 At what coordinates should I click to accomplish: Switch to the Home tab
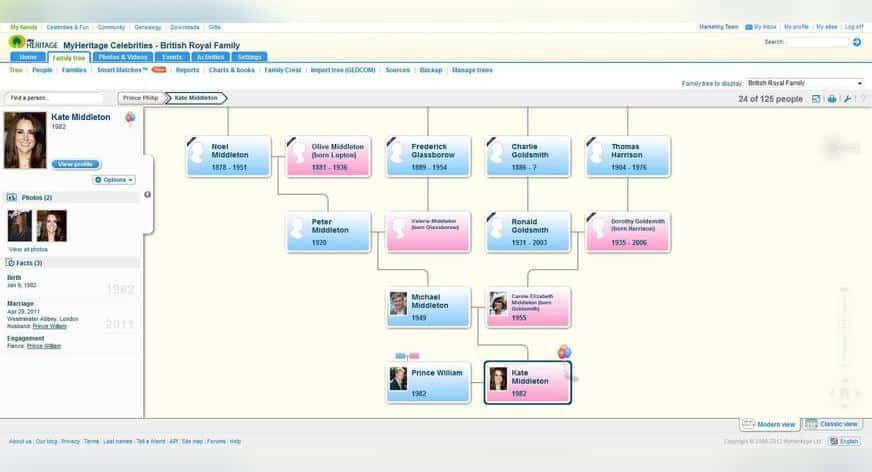(28, 57)
